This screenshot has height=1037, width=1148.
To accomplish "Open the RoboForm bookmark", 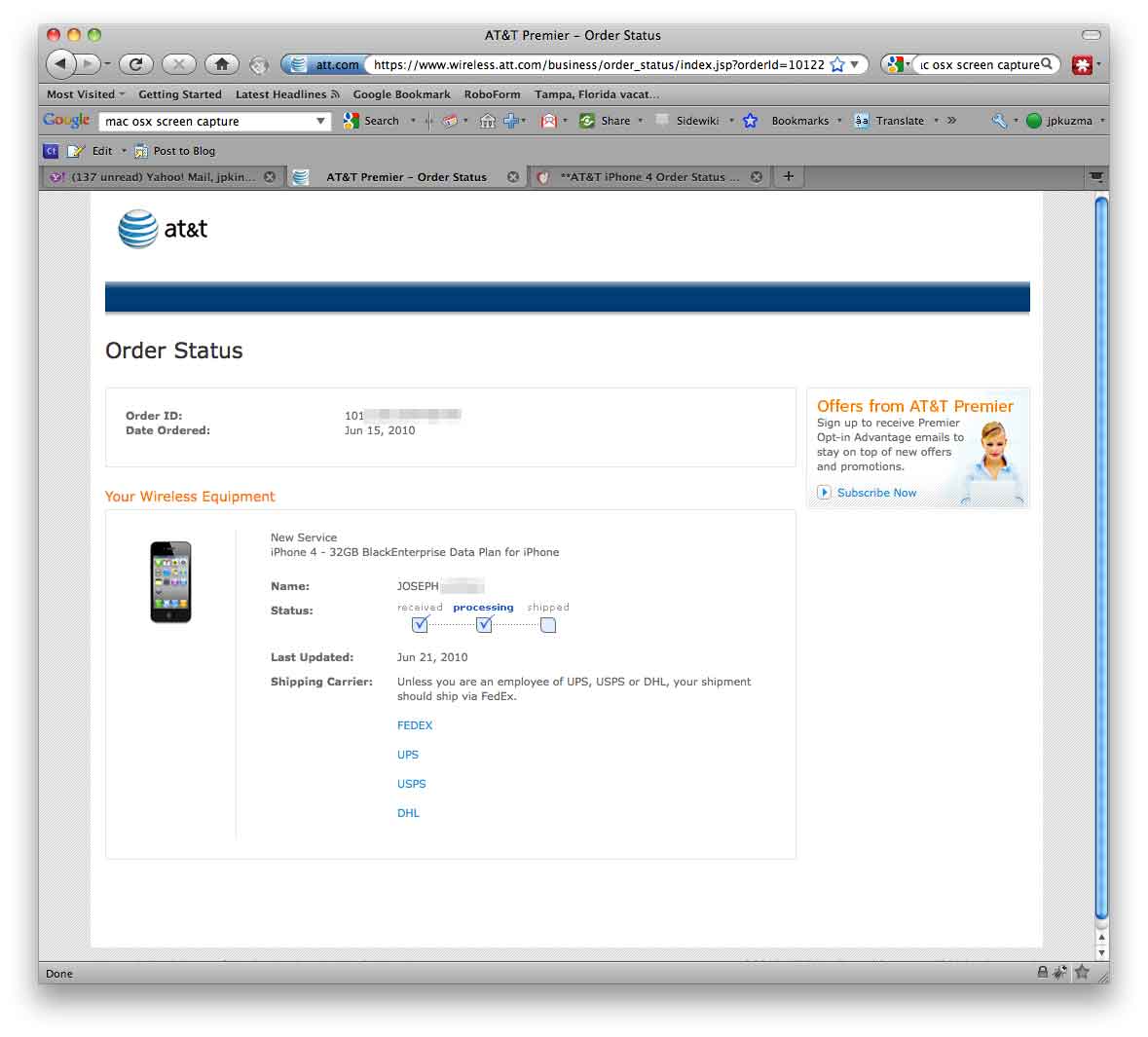I will pos(492,94).
